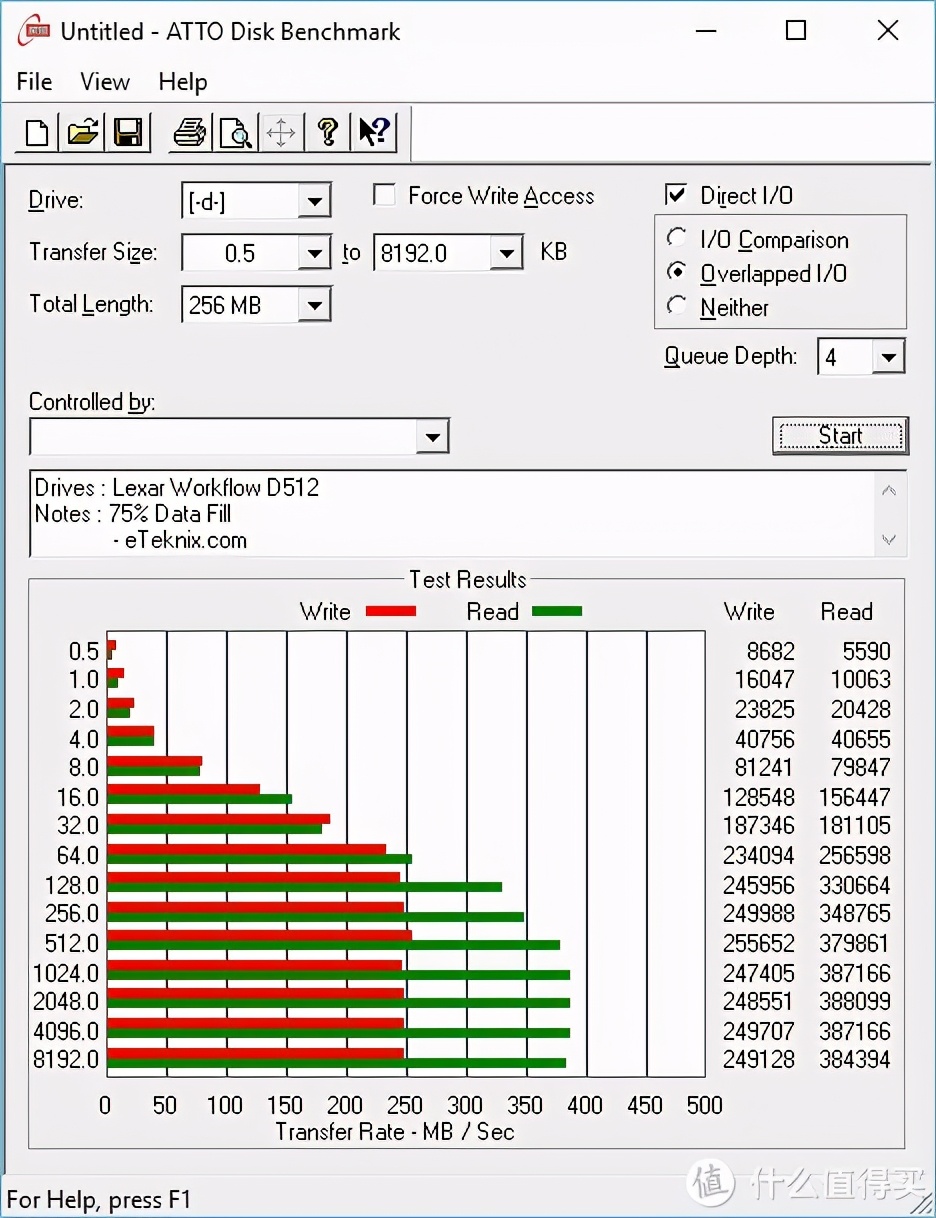Open Print Preview via magnifier icon
Viewport: 936px width, 1218px height.
tap(236, 132)
